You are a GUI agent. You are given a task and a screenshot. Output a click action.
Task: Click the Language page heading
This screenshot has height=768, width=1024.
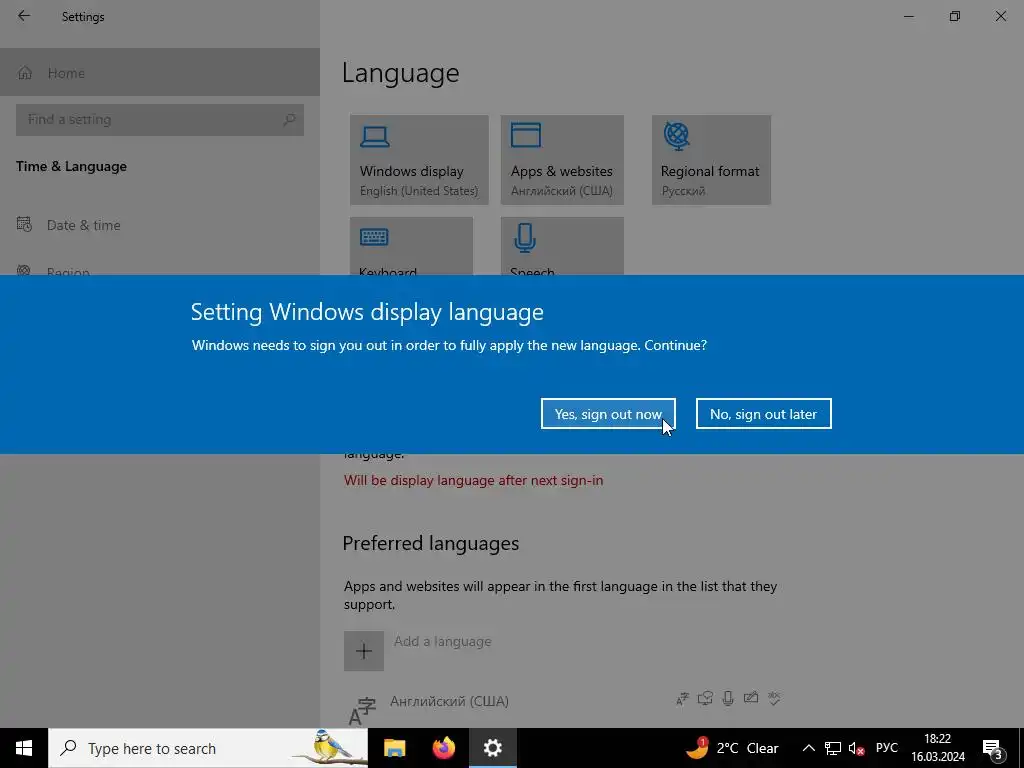[400, 72]
